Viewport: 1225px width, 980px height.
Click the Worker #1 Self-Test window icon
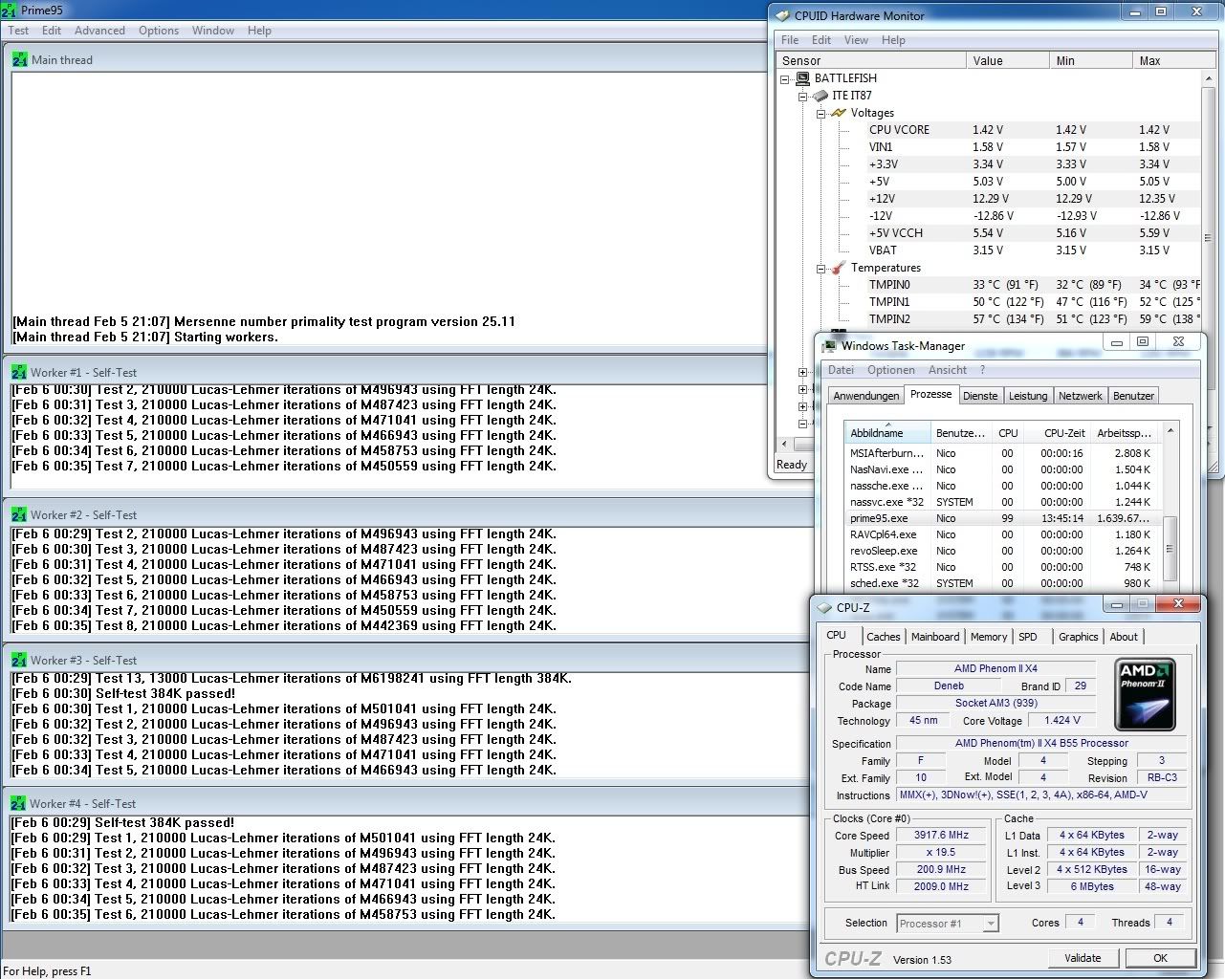pyautogui.click(x=19, y=372)
